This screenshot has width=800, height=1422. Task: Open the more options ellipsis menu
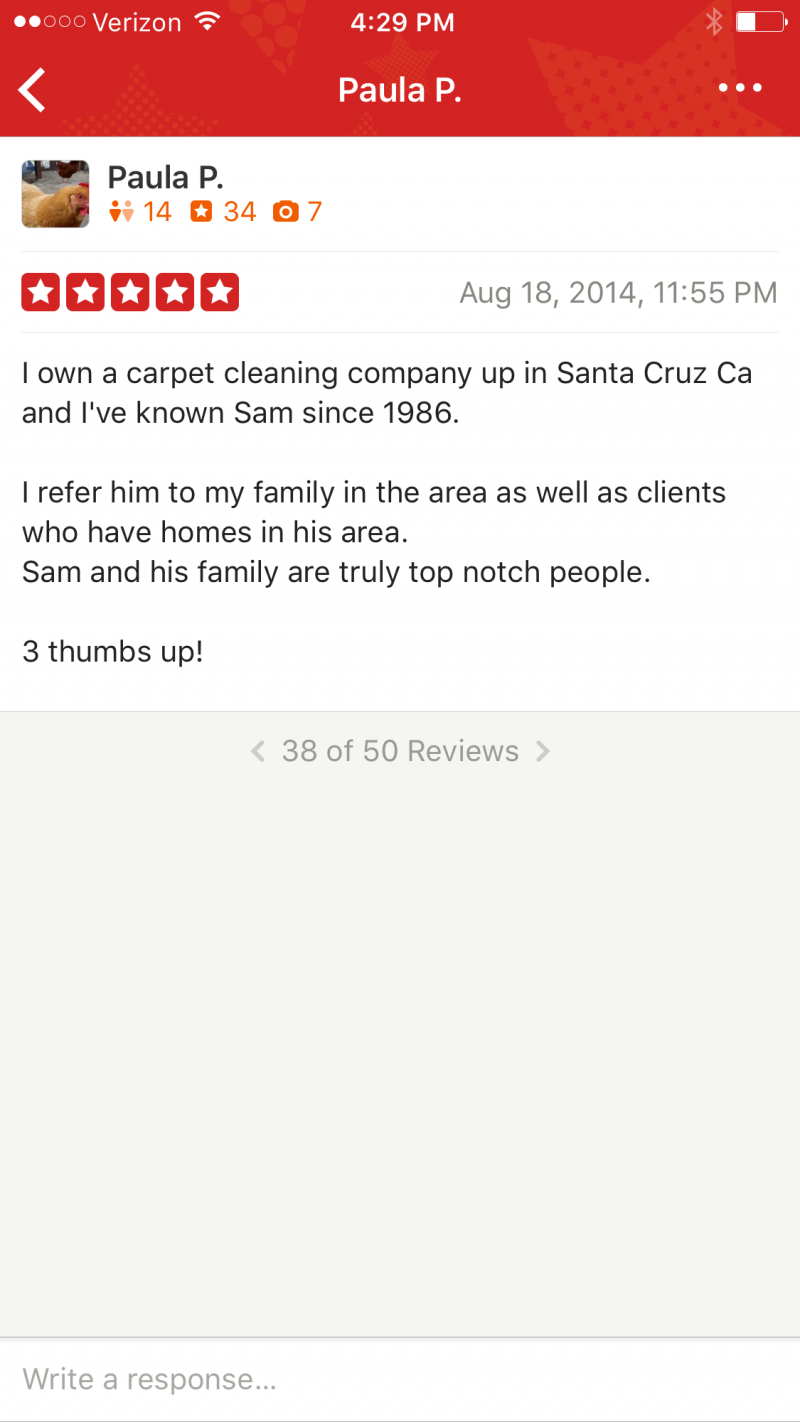[x=740, y=88]
